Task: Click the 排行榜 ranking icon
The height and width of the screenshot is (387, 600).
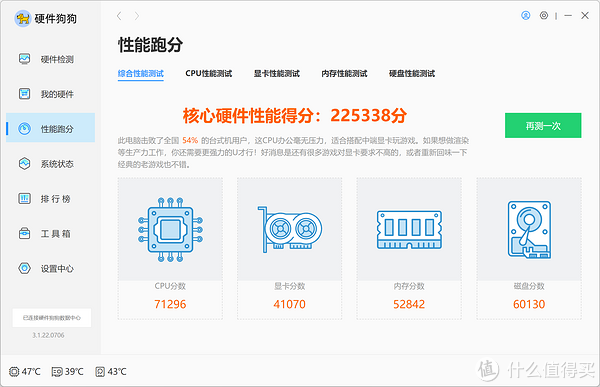Action: [x=24, y=198]
